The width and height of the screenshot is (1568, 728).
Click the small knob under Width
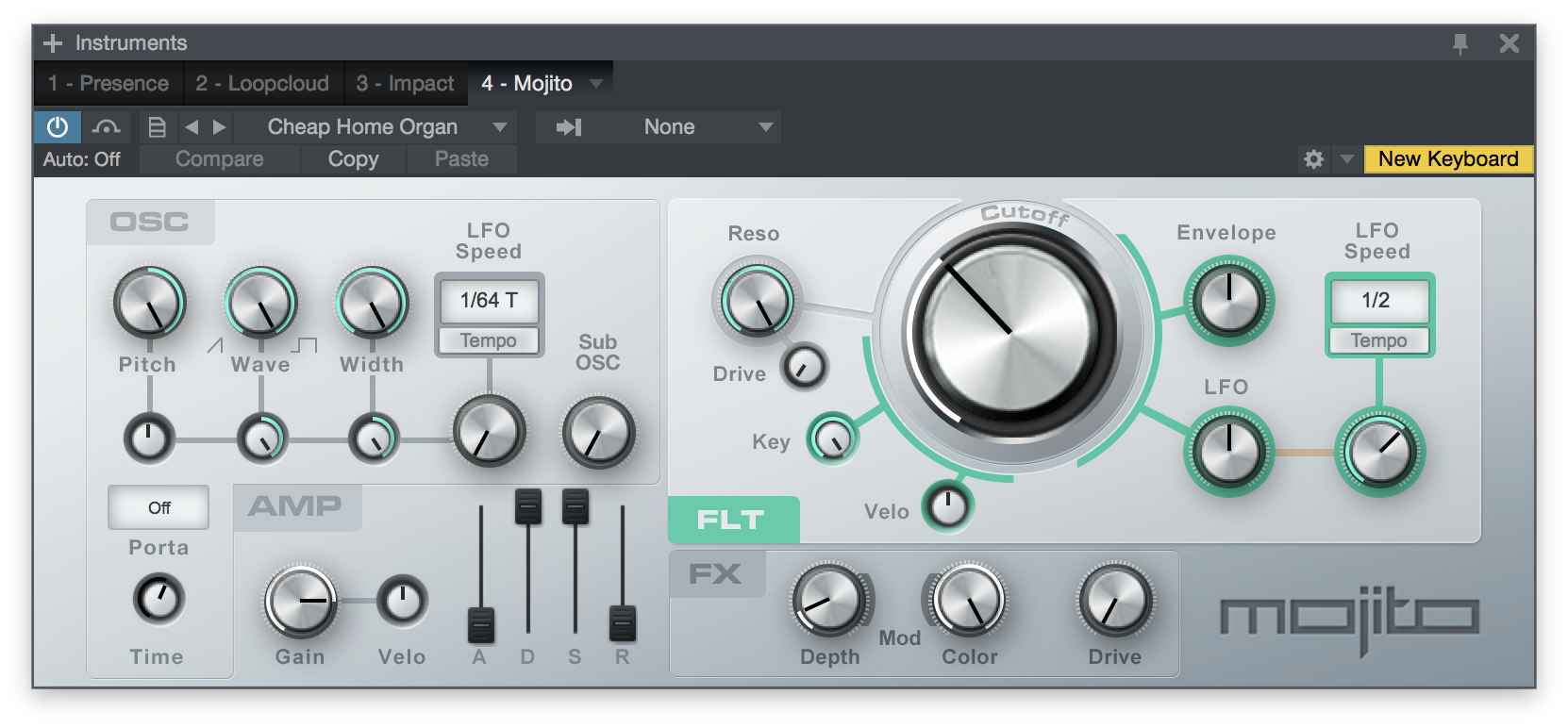pyautogui.click(x=374, y=438)
